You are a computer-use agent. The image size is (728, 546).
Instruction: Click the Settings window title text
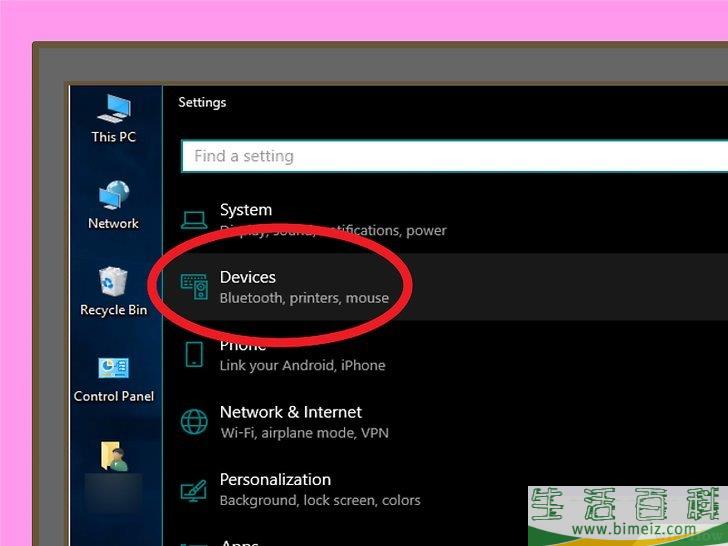[x=202, y=102]
